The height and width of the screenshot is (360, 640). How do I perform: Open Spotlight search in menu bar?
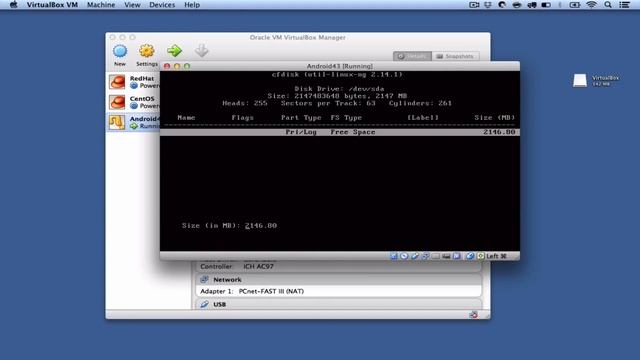point(608,5)
